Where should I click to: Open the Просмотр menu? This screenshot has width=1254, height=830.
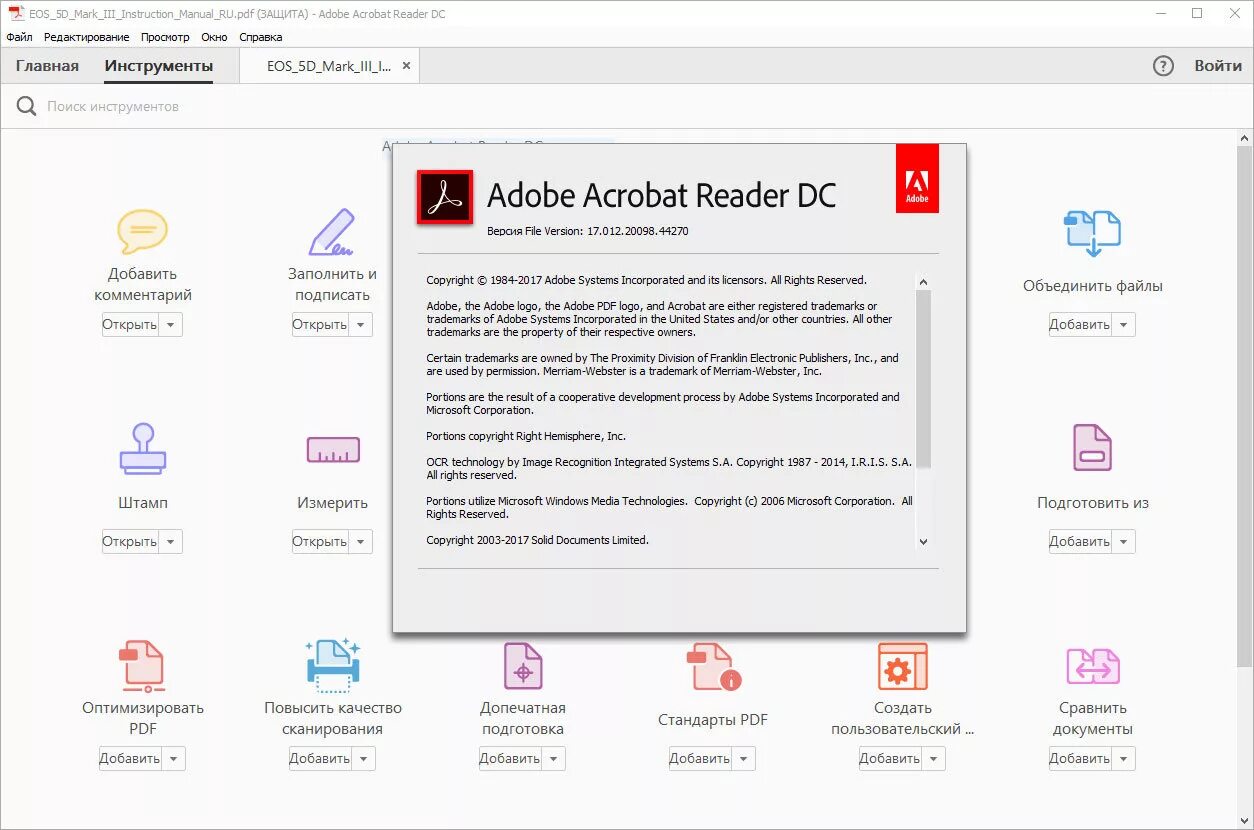[165, 37]
